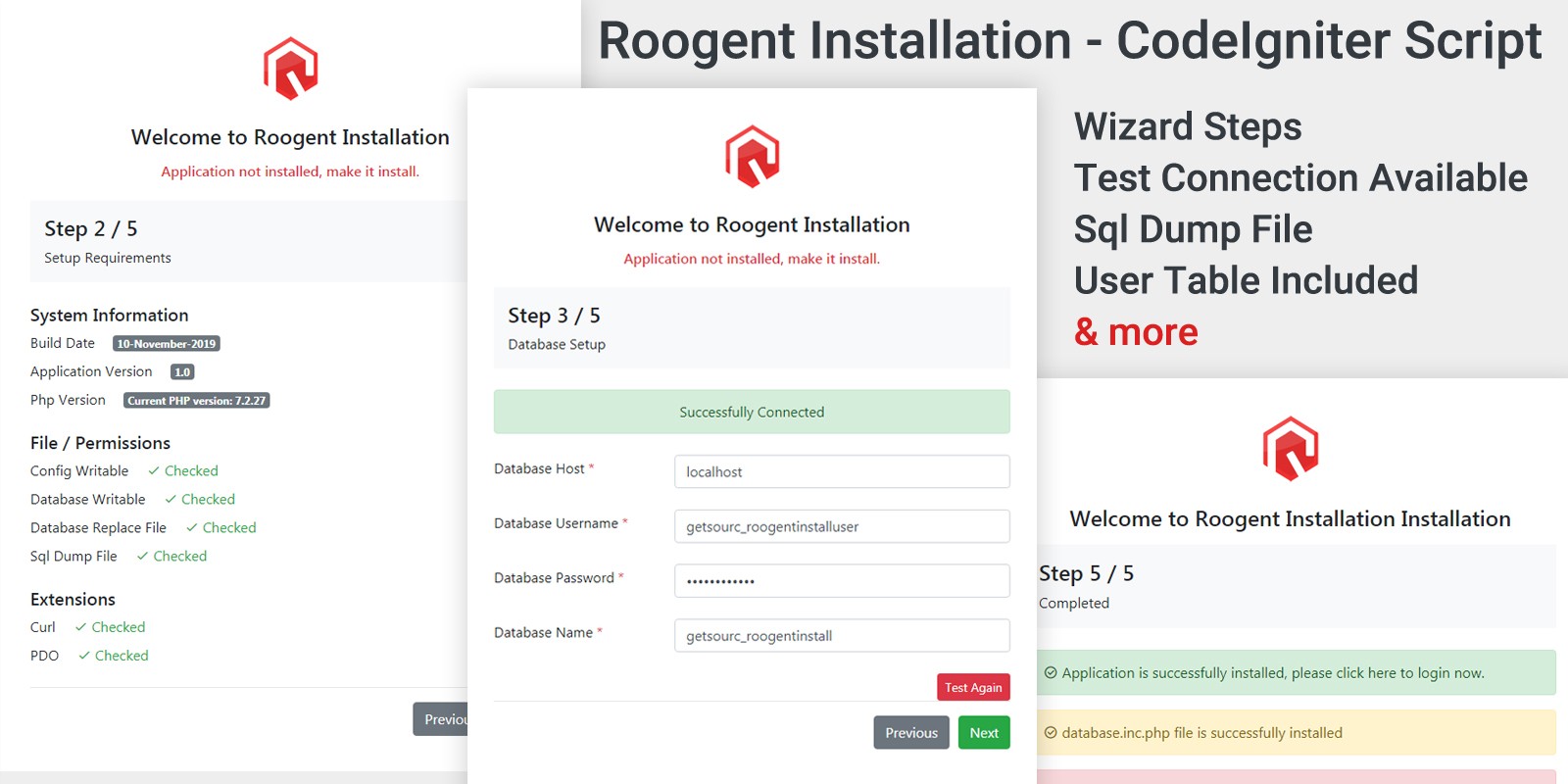1568x784 pixels.
Task: Focus the Database Host field
Action: coord(842,471)
